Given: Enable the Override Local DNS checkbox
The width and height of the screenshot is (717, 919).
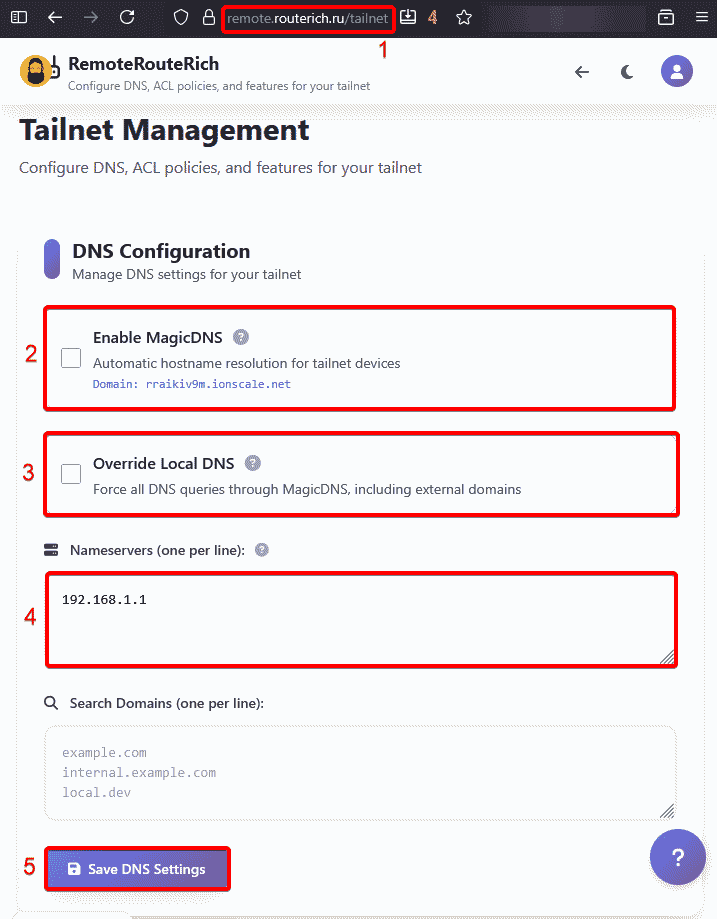Looking at the screenshot, I should click(x=69, y=474).
